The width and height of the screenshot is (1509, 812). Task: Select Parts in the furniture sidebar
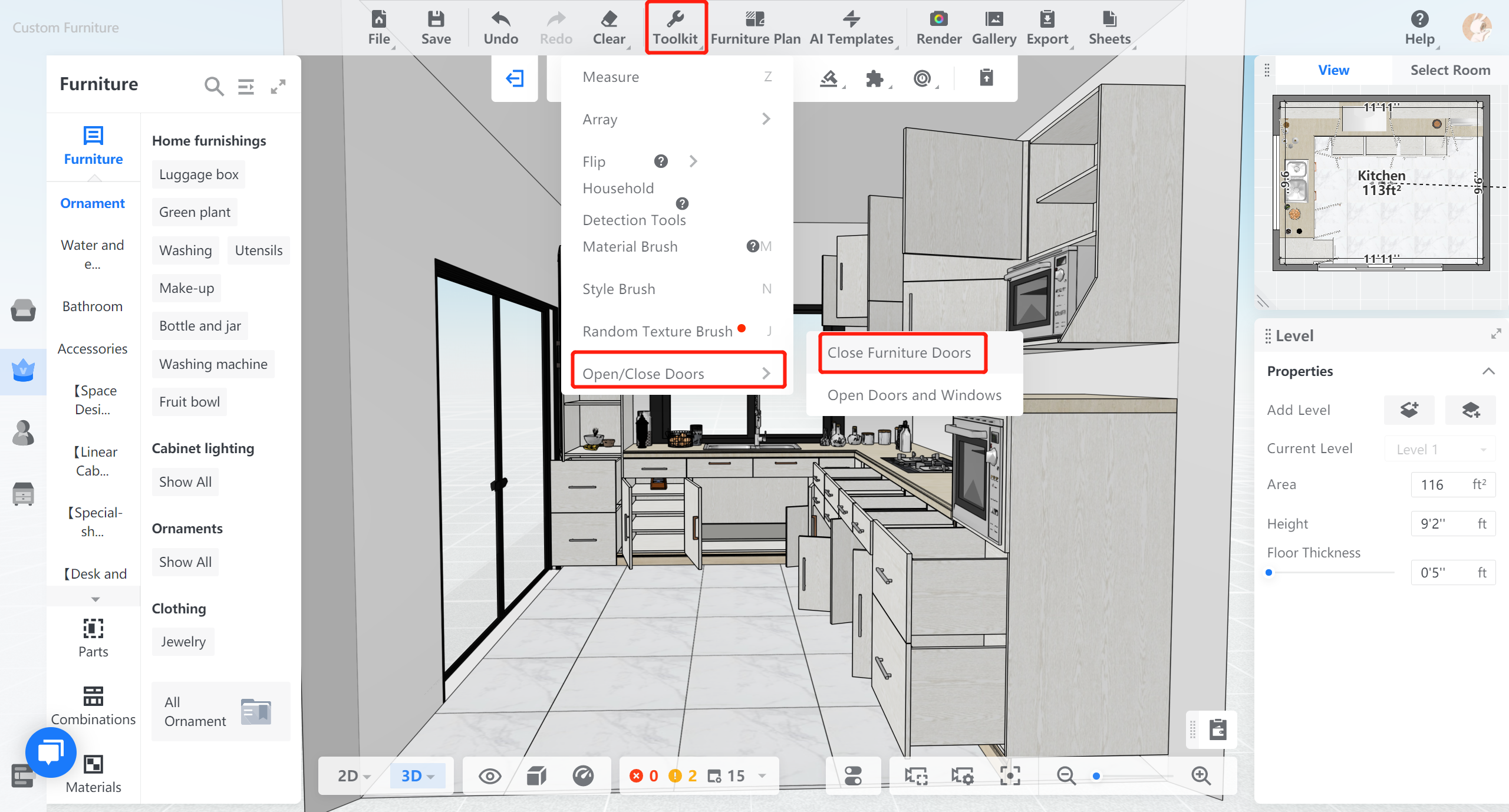tap(93, 638)
